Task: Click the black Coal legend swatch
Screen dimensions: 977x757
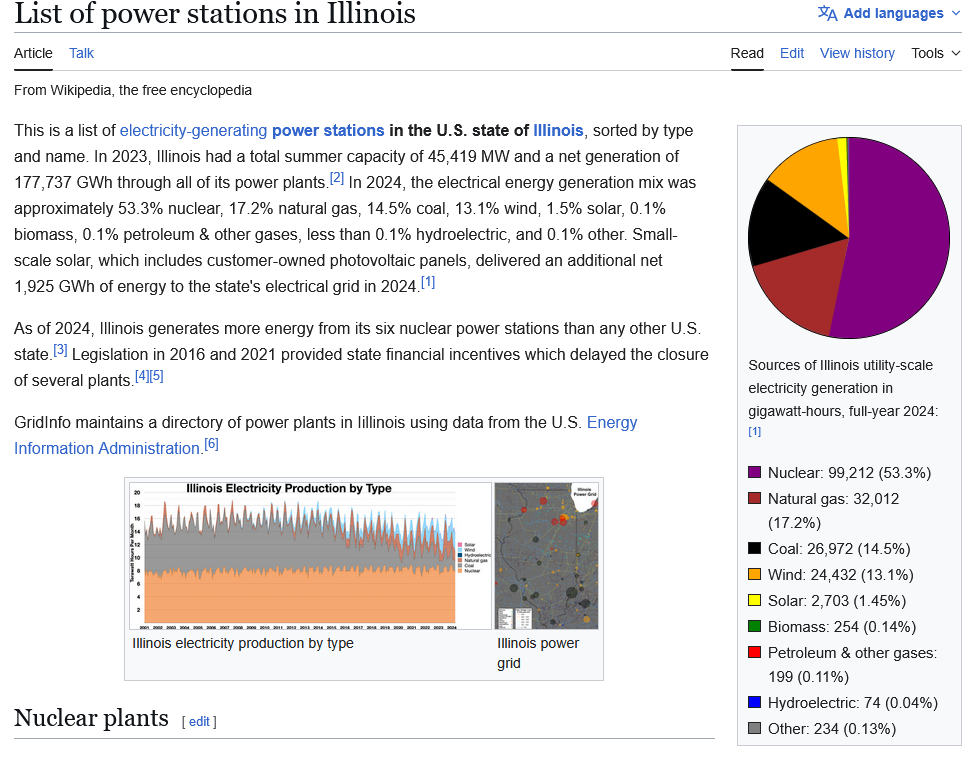Action: [x=755, y=548]
